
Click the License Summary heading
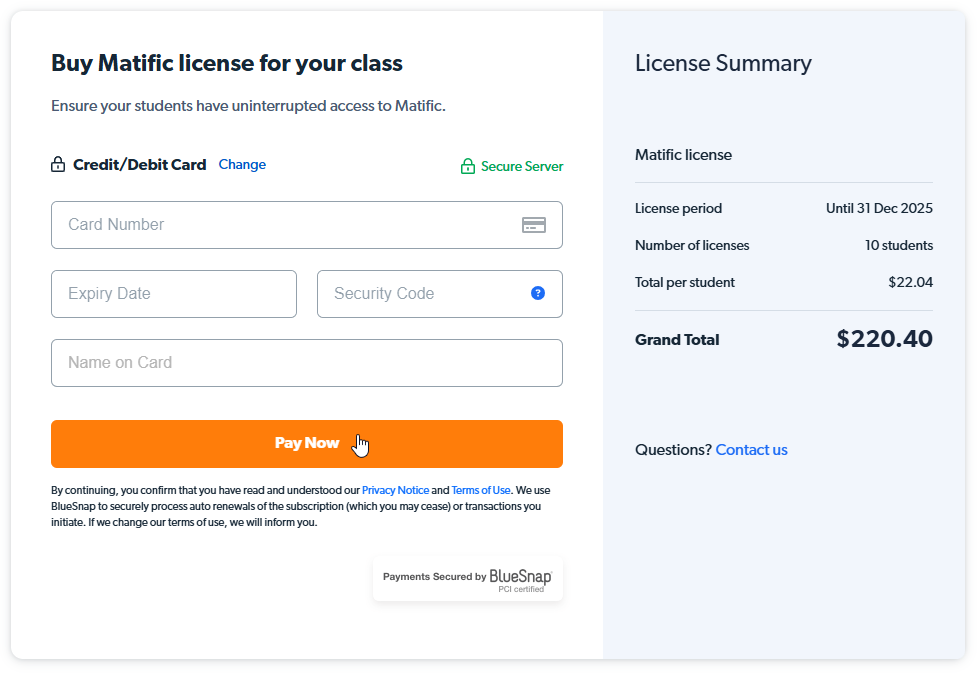pyautogui.click(x=723, y=63)
